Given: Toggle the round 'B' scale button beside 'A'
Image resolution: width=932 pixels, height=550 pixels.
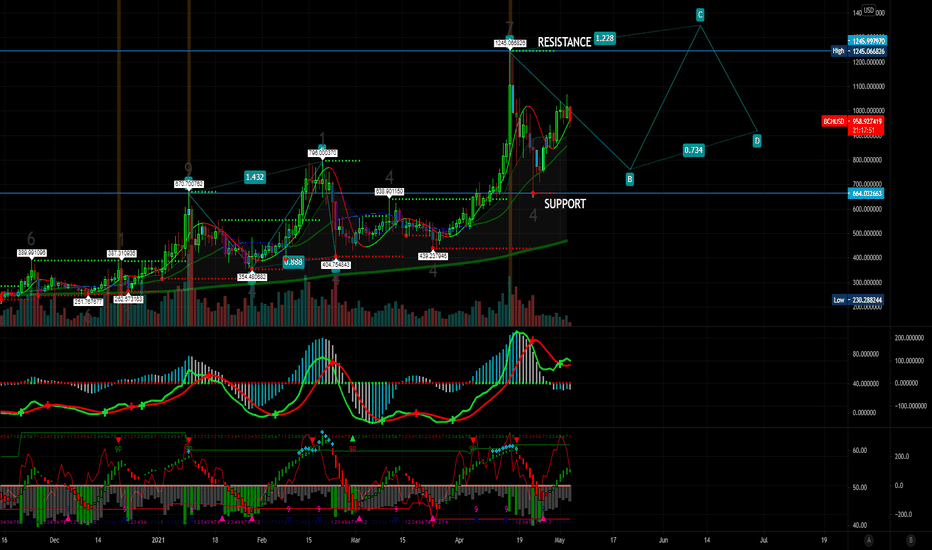Looking at the screenshot, I should point(910,540).
